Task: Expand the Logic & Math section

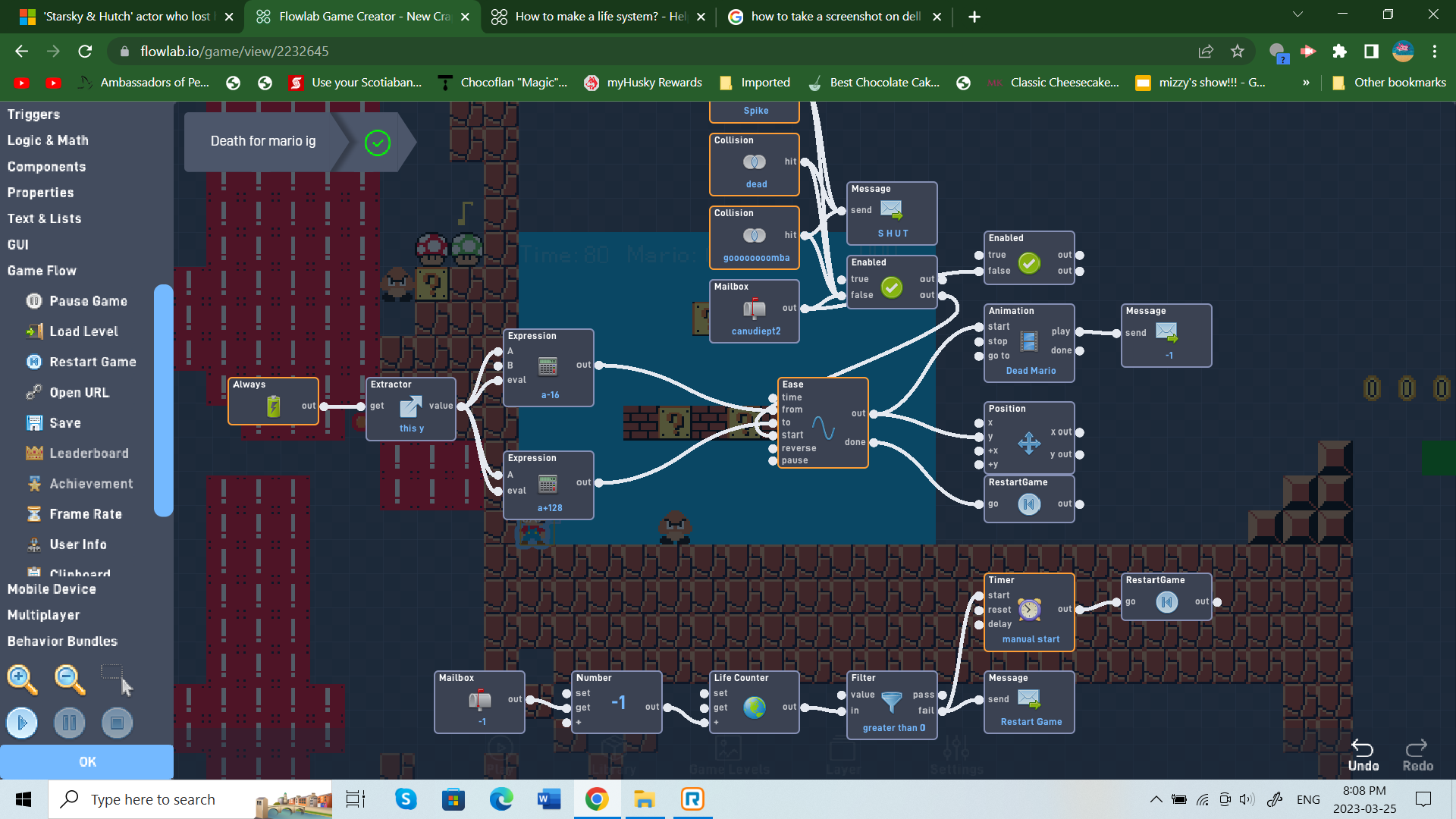Action: (48, 140)
